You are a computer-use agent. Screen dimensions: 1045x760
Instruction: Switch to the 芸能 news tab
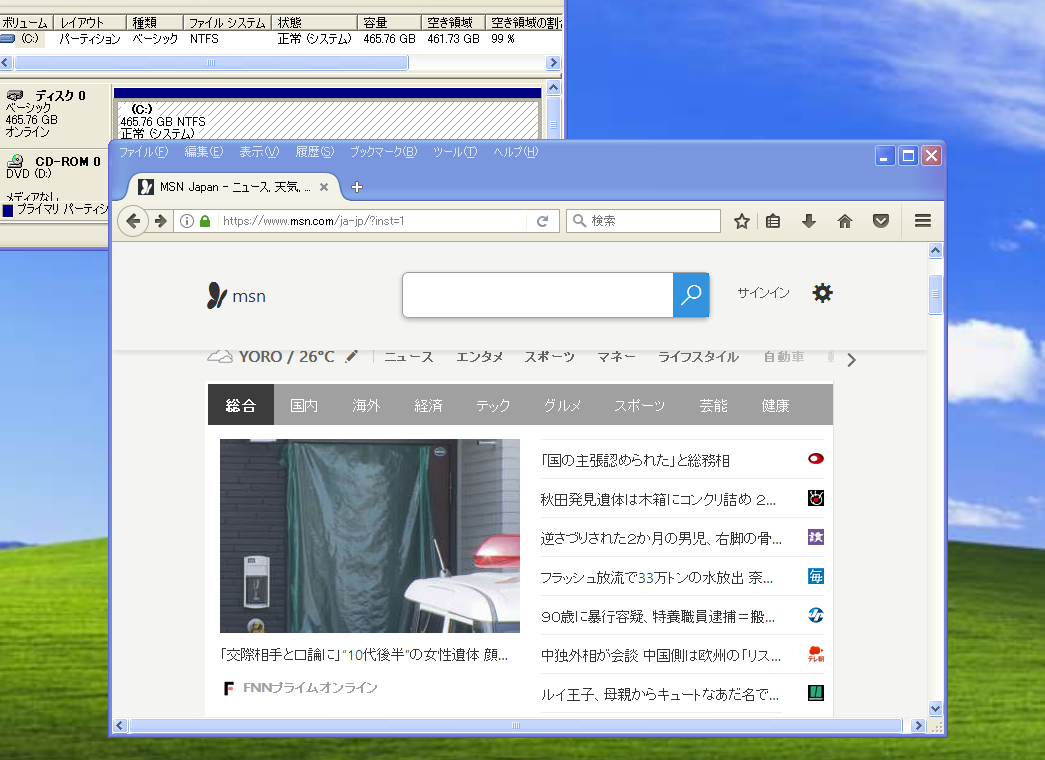coord(713,405)
